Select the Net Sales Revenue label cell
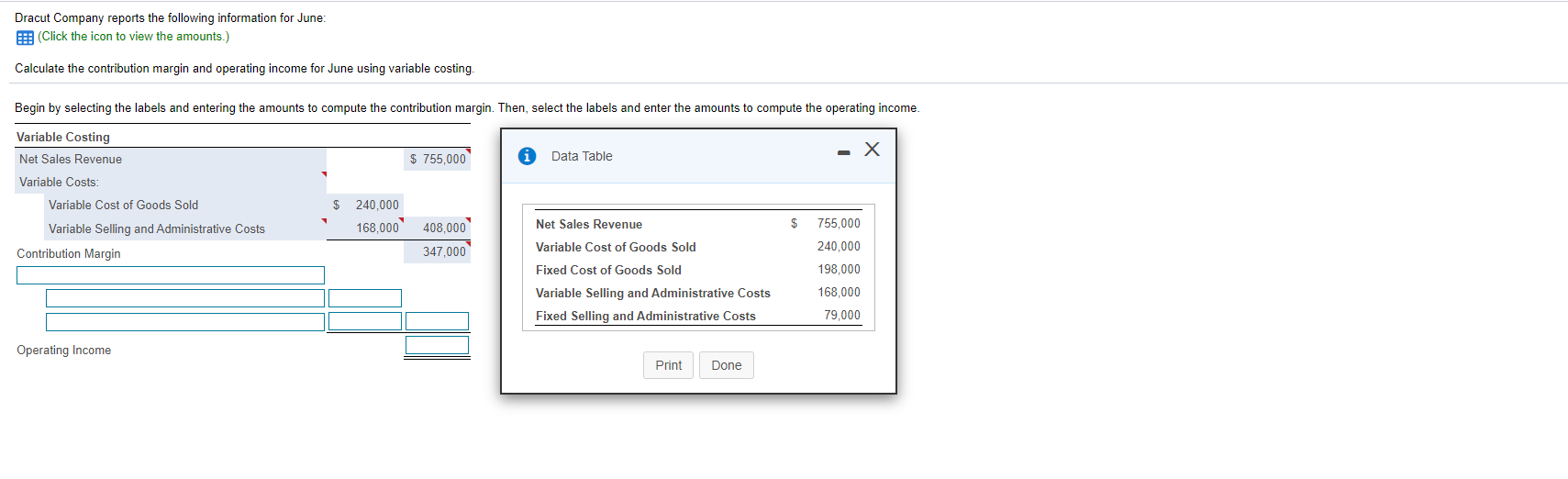This screenshot has width=1568, height=479. (171, 159)
